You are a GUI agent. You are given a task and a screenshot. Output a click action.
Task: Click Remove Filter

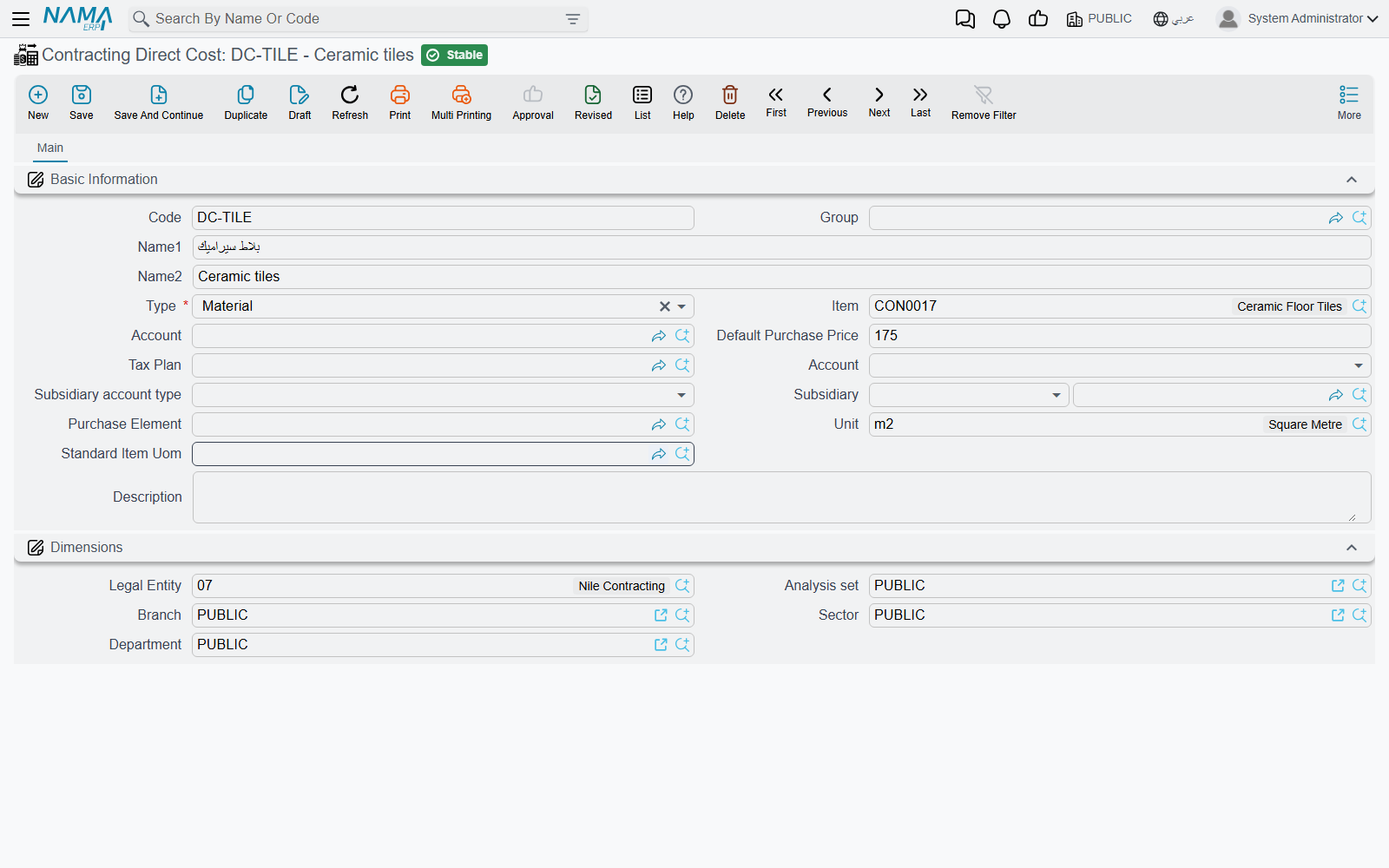pos(984,102)
